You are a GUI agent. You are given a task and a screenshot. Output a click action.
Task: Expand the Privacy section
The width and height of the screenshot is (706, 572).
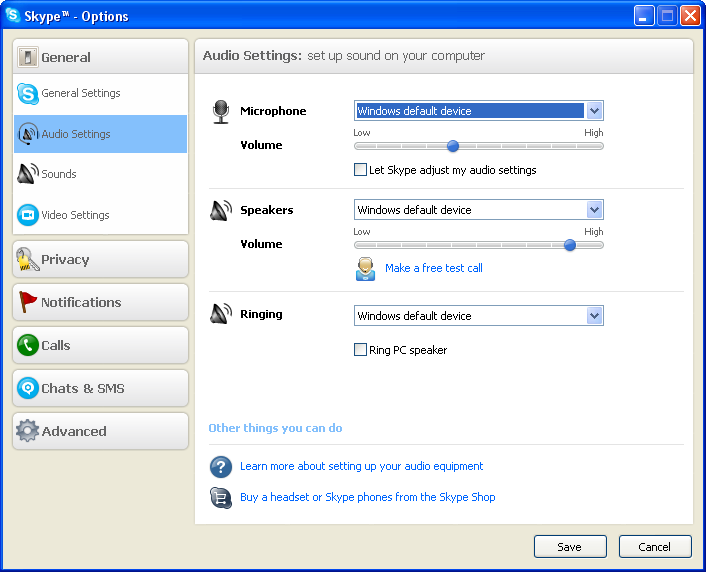pyautogui.click(x=100, y=259)
